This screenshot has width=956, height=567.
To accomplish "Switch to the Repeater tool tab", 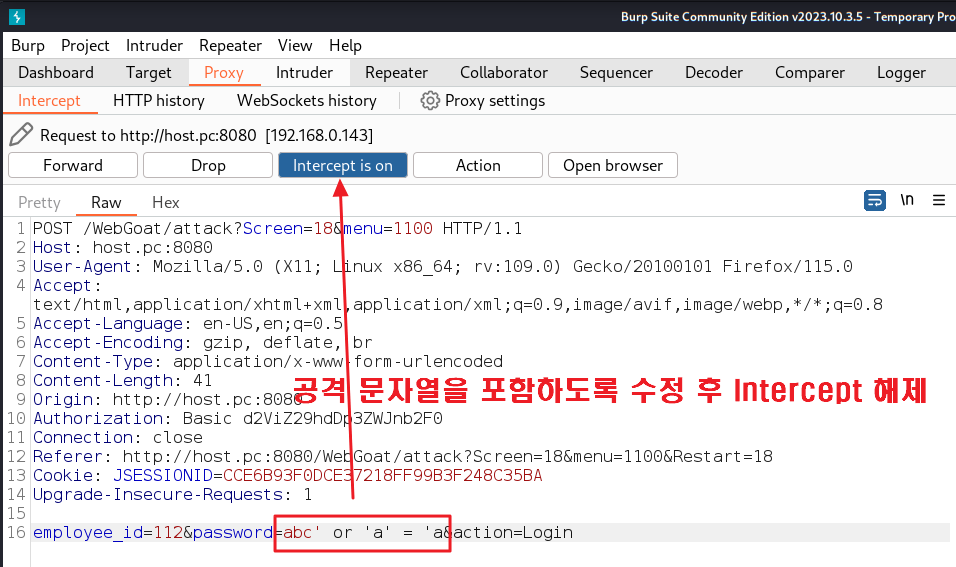I will [x=396, y=73].
